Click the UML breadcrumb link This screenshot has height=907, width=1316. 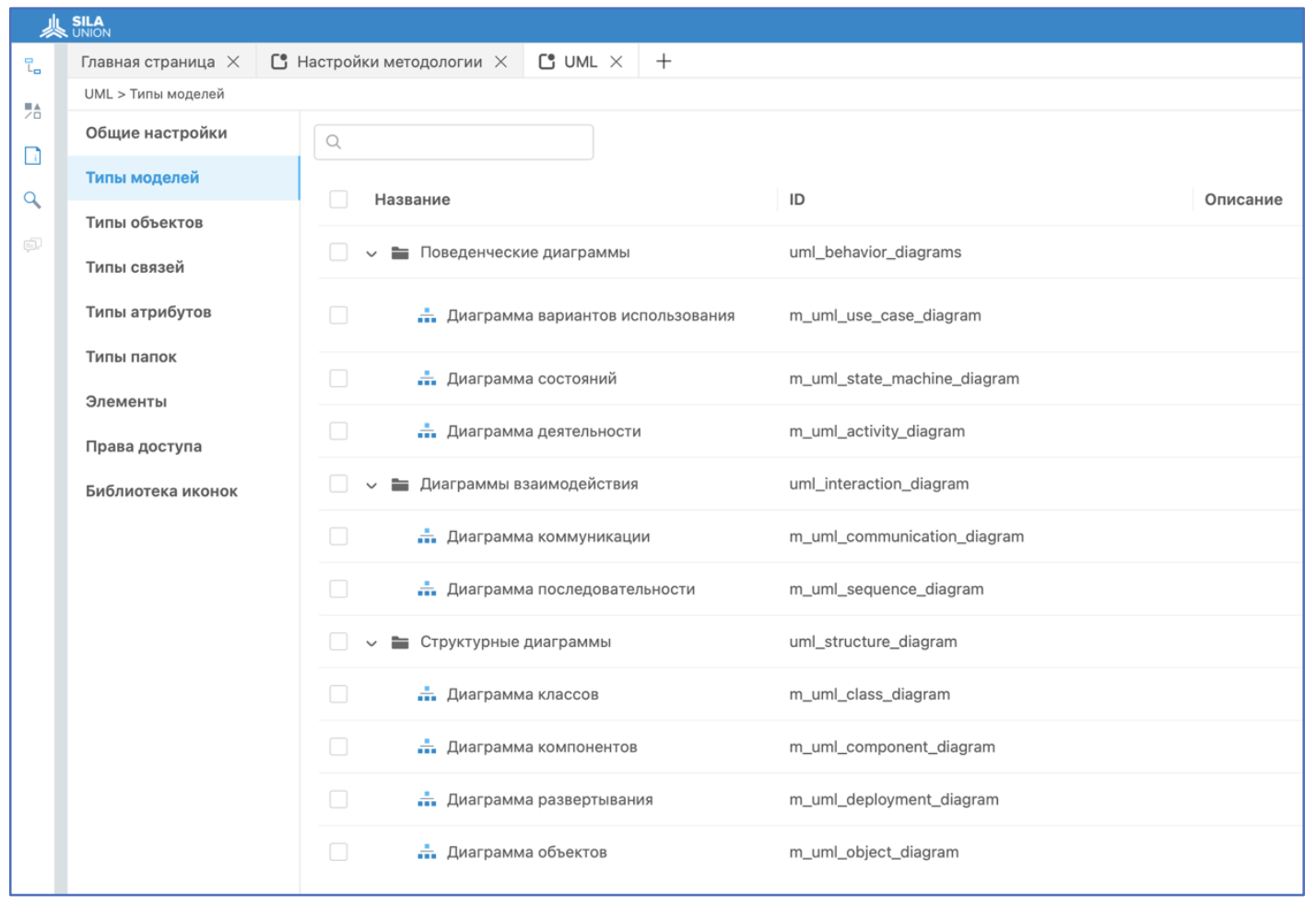[x=98, y=94]
